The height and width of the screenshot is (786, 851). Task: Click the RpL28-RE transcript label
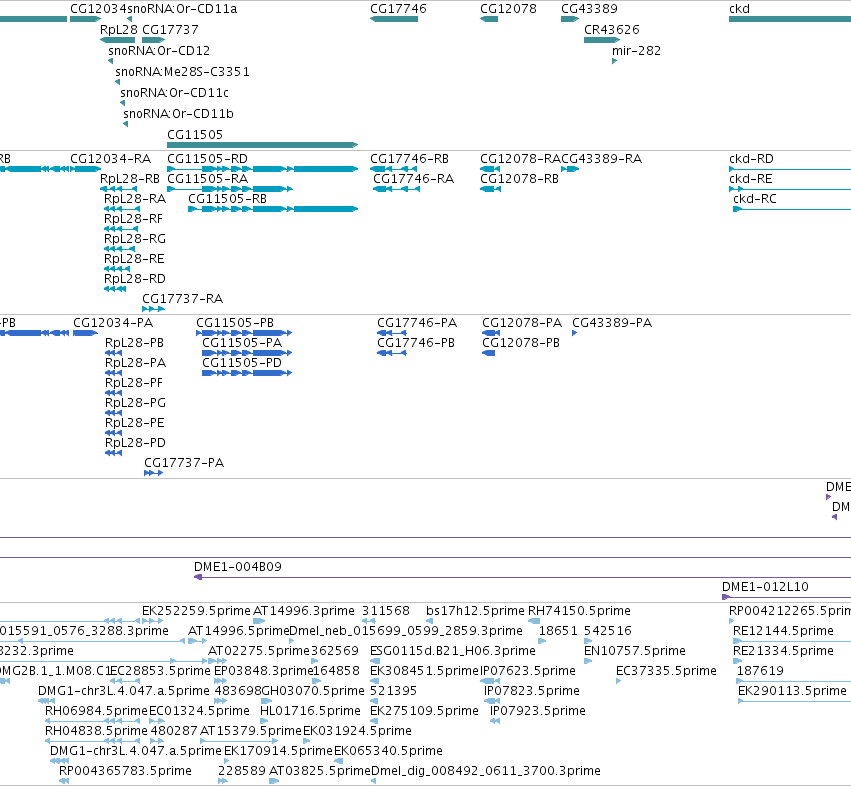click(134, 259)
